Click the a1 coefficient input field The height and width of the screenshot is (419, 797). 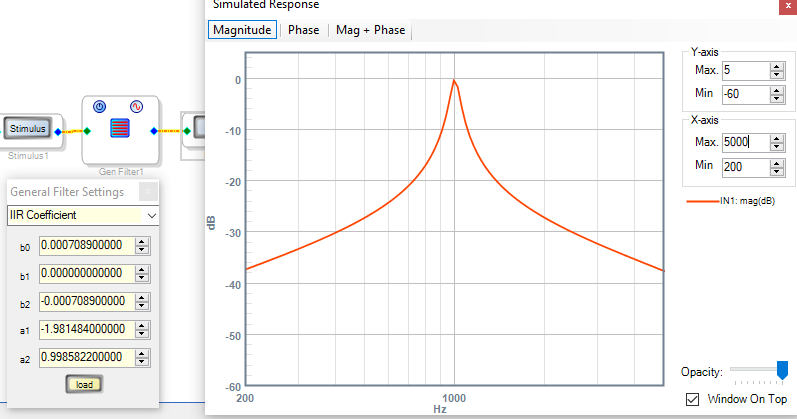coord(87,330)
